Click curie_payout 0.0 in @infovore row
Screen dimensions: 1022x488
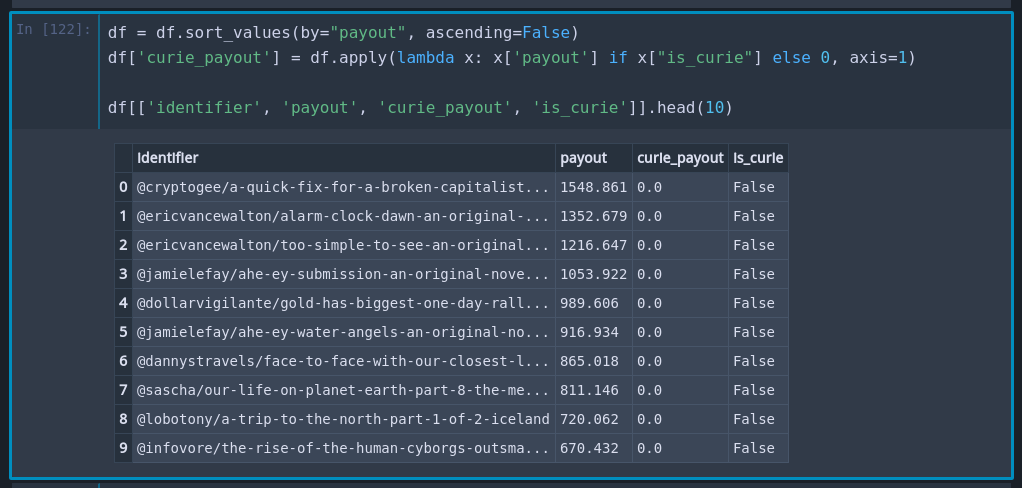(680, 448)
